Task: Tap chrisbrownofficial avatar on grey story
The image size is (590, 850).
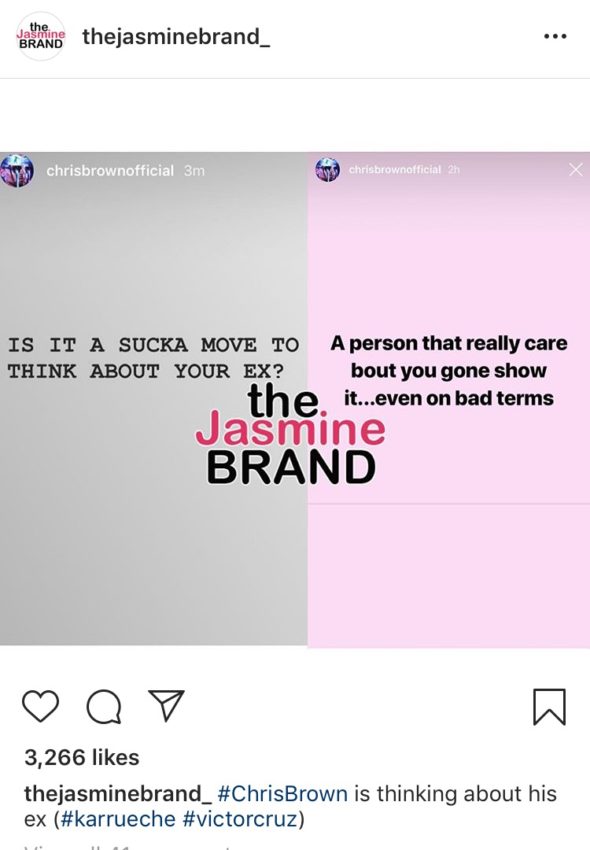Action: 17,170
